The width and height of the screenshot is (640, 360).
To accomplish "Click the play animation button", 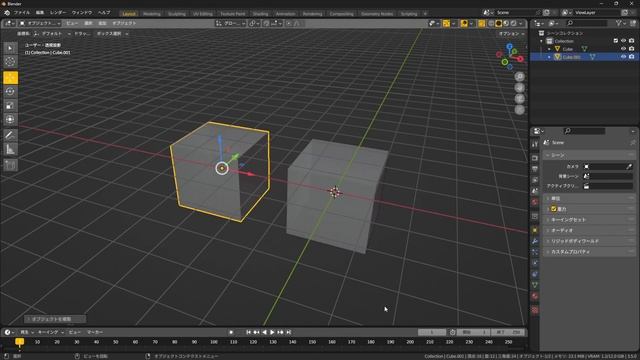I will pos(272,332).
